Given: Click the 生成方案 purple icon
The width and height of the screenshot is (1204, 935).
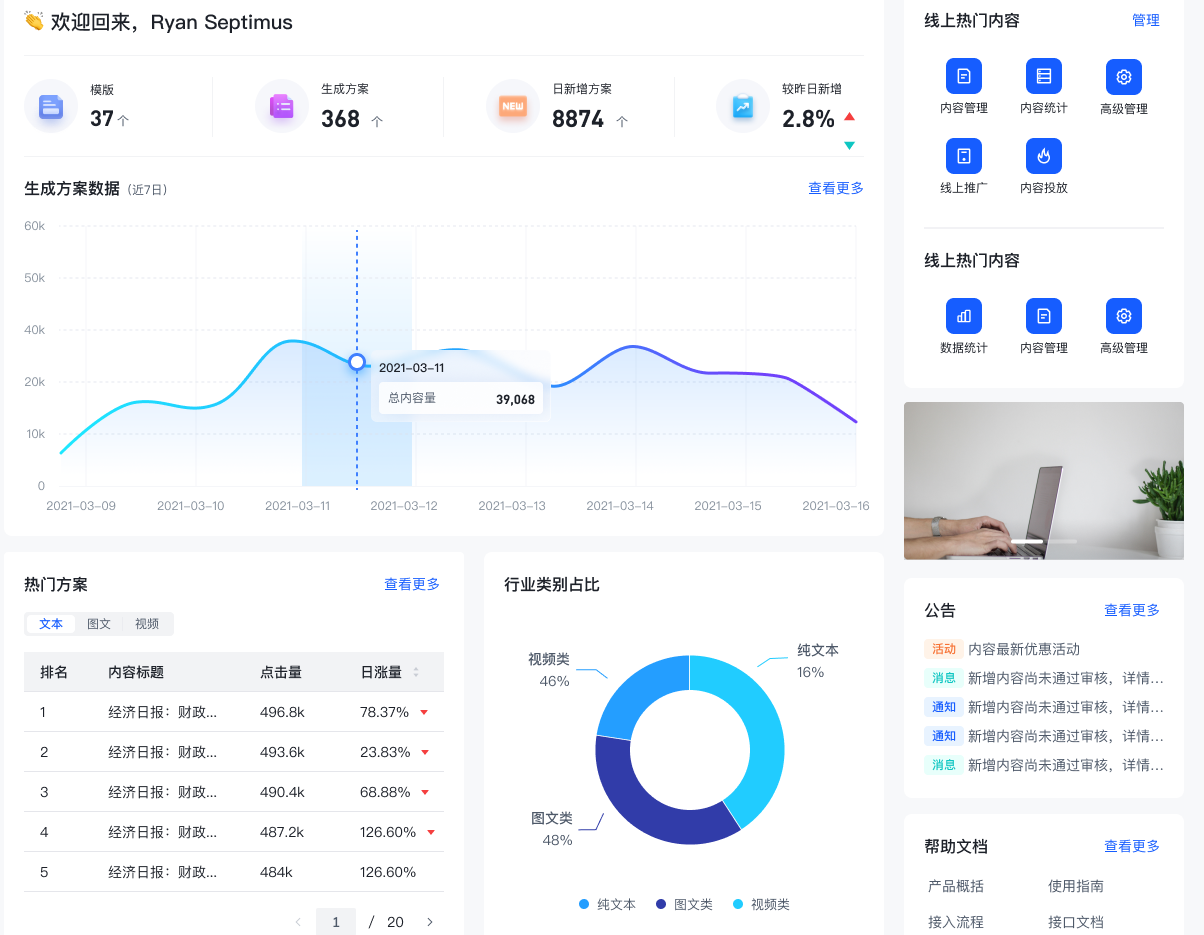Looking at the screenshot, I should tap(281, 106).
